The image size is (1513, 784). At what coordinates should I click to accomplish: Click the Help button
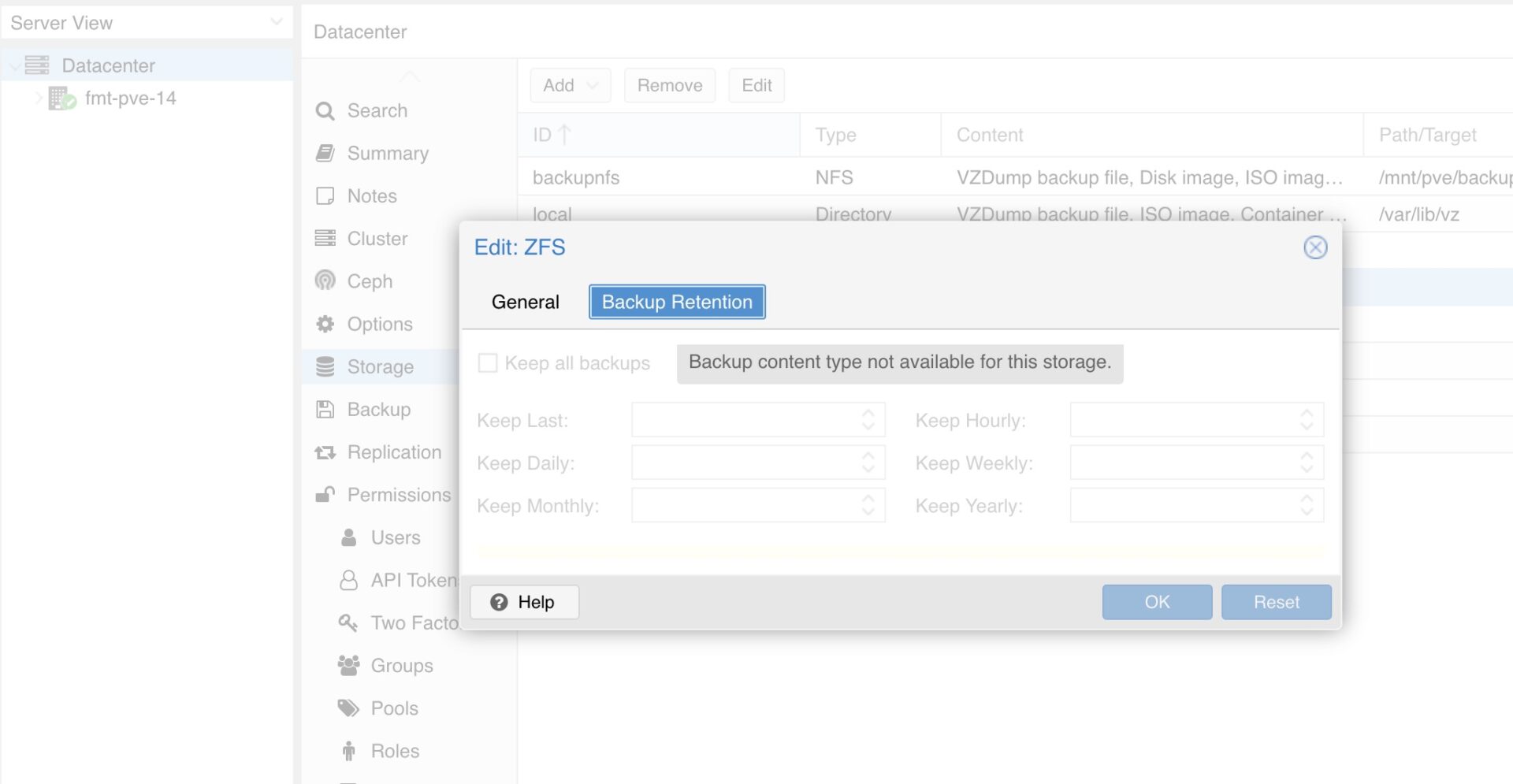point(523,601)
